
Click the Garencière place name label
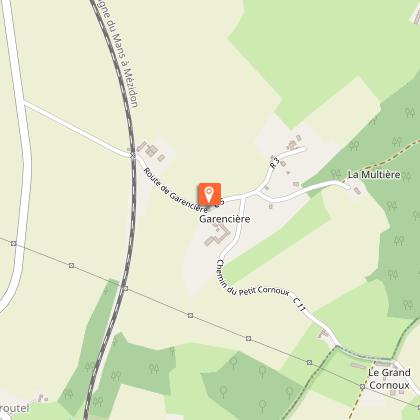point(224,219)
